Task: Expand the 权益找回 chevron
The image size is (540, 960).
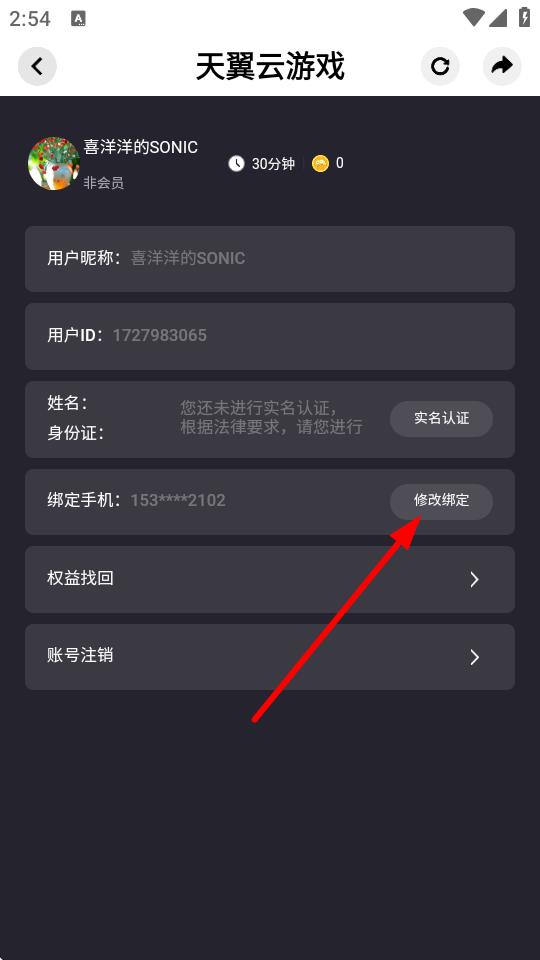Action: click(474, 579)
